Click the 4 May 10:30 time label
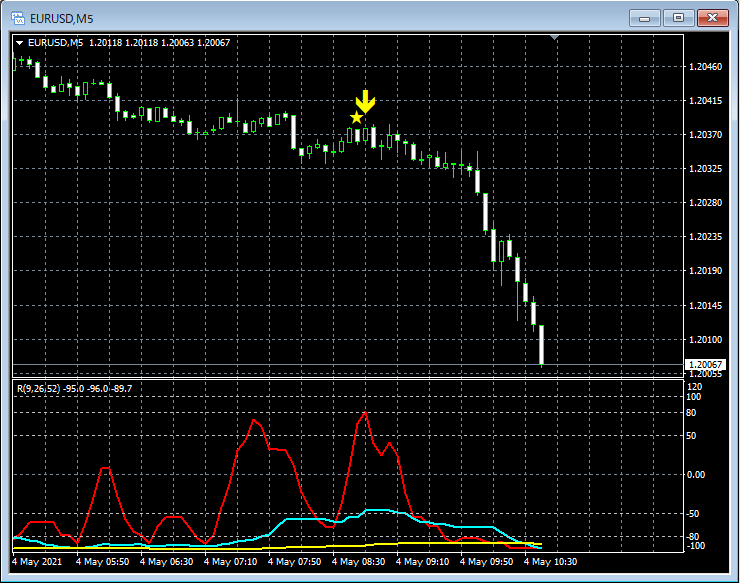The width and height of the screenshot is (741, 583). [551, 562]
